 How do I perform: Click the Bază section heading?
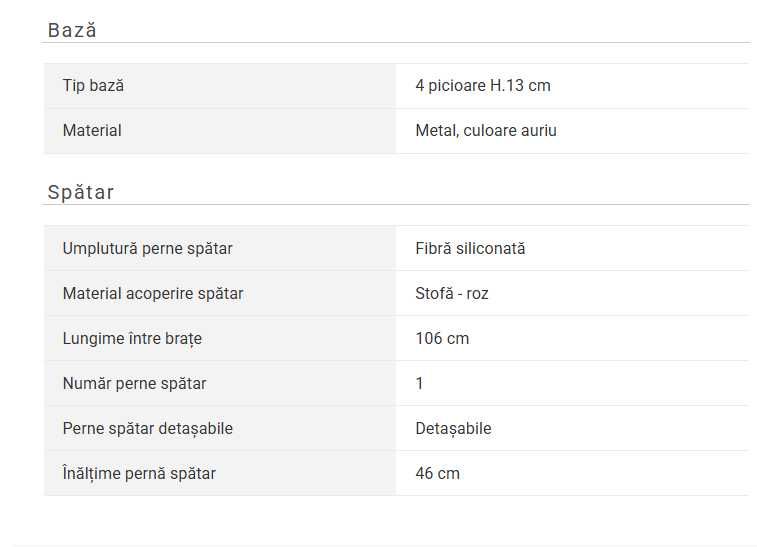point(72,30)
